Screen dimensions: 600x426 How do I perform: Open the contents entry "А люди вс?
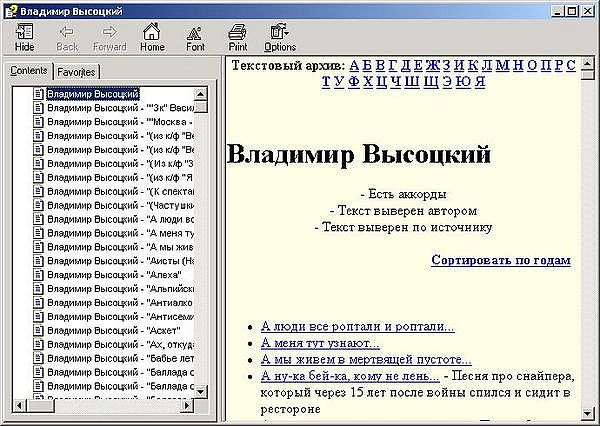[121, 219]
